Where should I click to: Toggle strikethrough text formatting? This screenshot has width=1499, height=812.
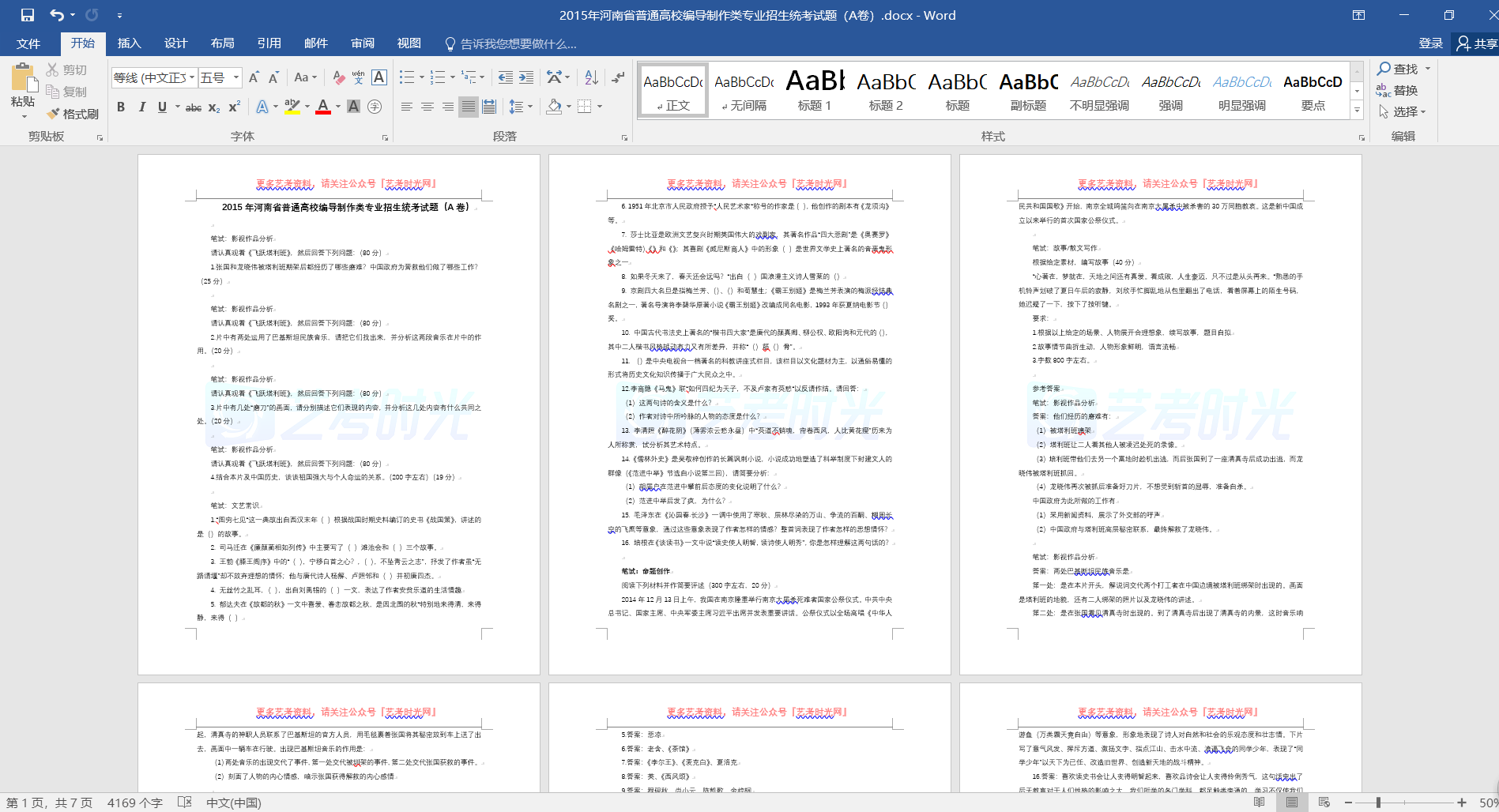pyautogui.click(x=193, y=107)
